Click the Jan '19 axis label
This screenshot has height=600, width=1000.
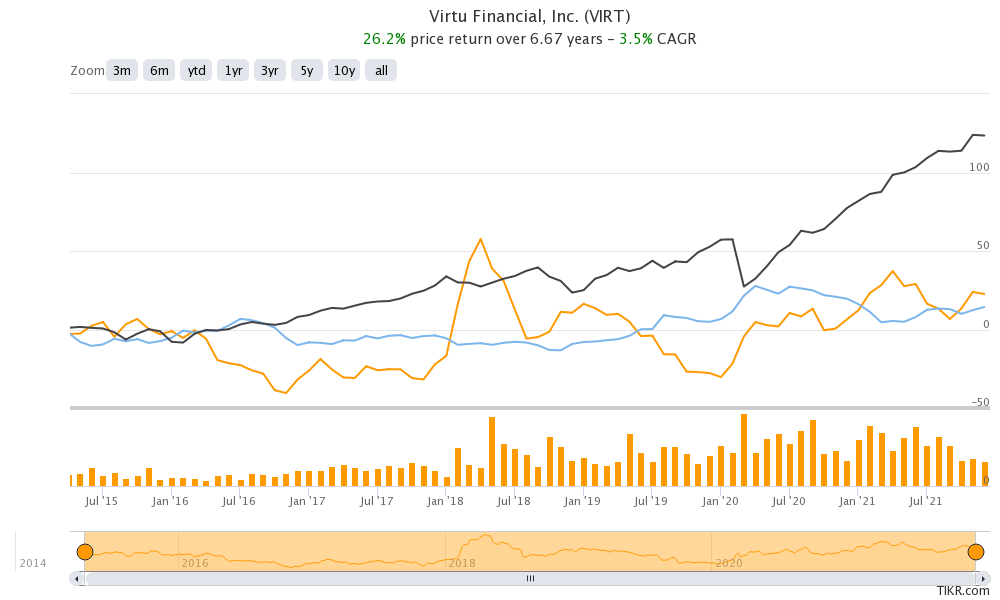click(582, 501)
